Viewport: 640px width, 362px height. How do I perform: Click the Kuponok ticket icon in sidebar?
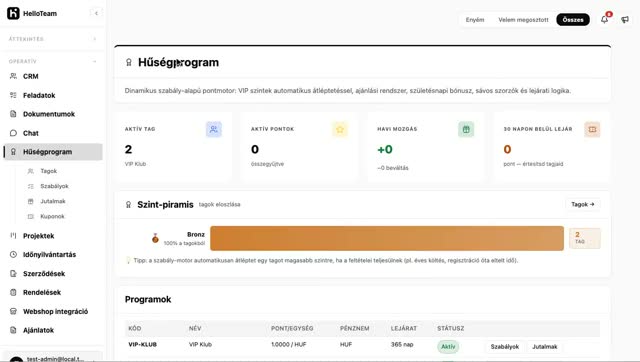coord(31,216)
